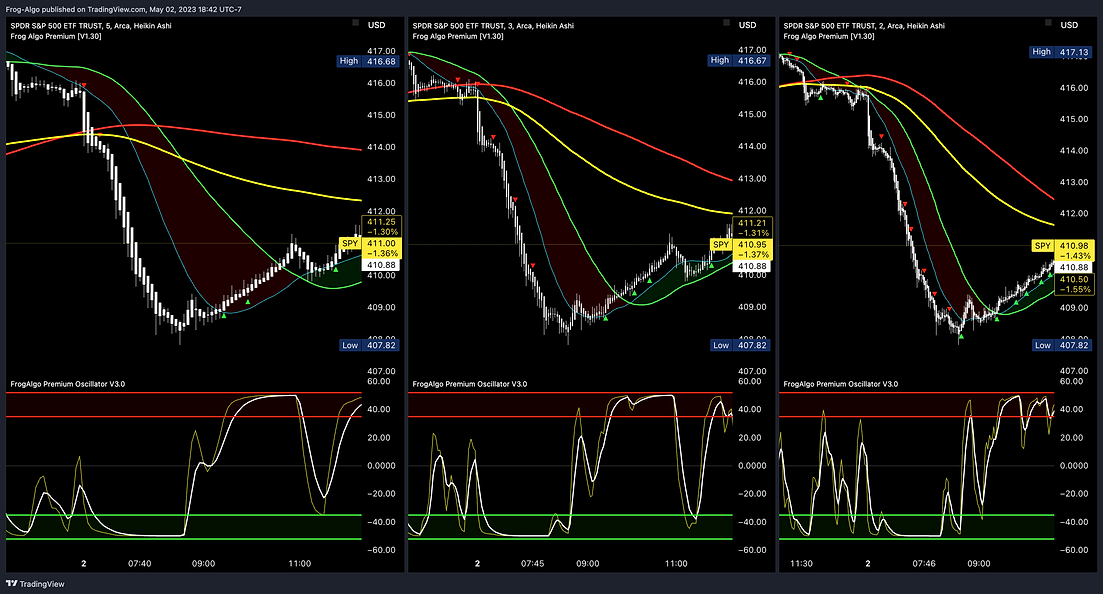The height and width of the screenshot is (594, 1103).
Task: Click the Frog Algo Premium [V1.30] label in the 2-minute chart
Action: pos(829,36)
